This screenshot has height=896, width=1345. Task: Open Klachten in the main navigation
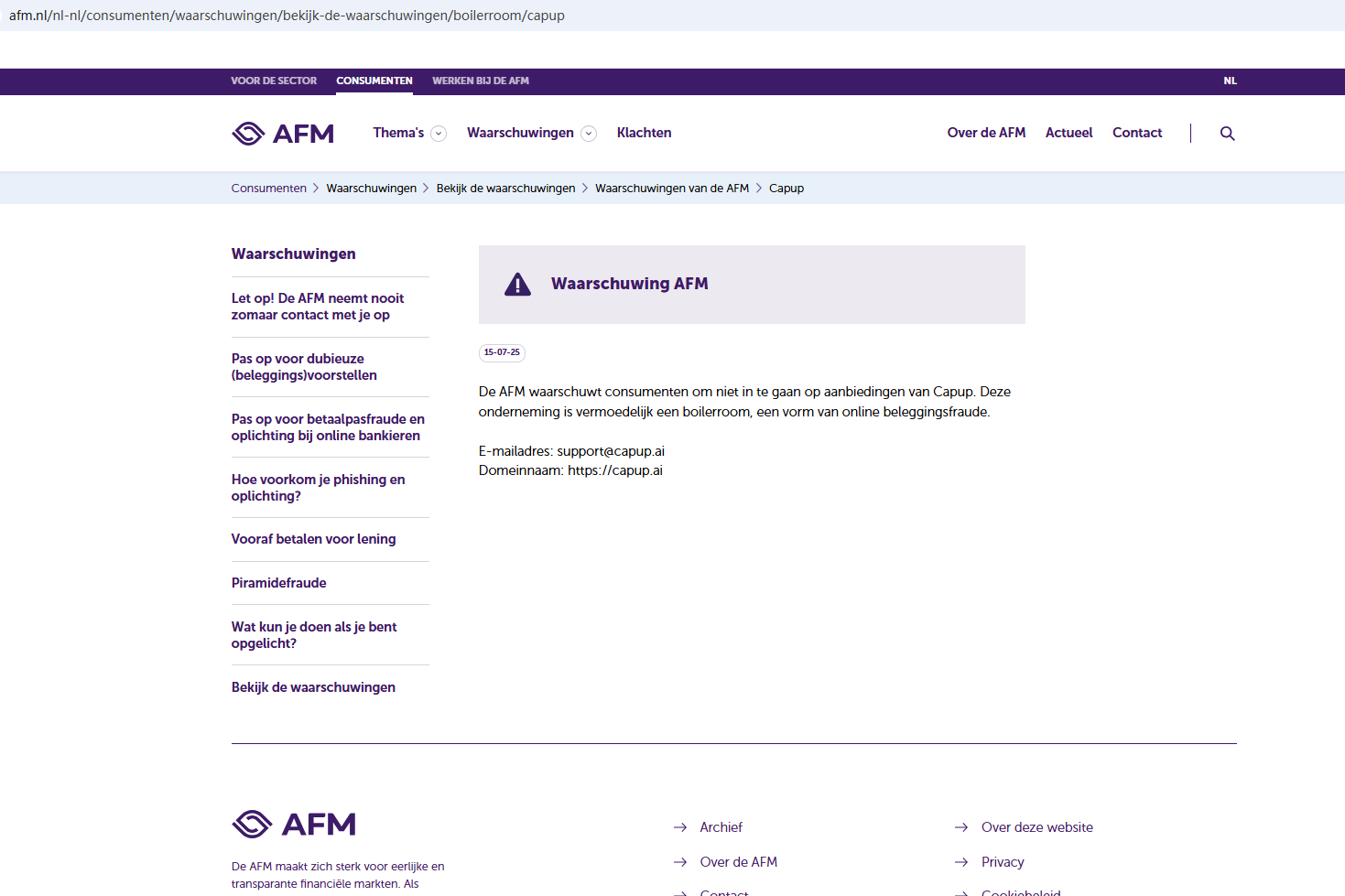coord(644,133)
